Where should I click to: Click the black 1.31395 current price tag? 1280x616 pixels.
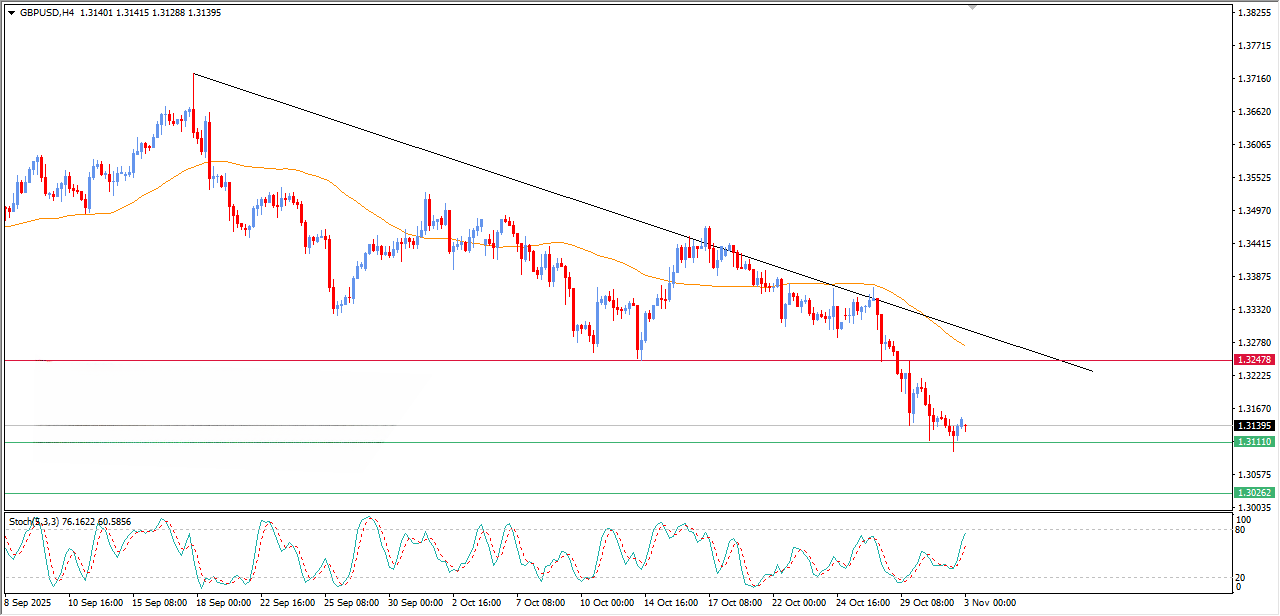point(1253,426)
